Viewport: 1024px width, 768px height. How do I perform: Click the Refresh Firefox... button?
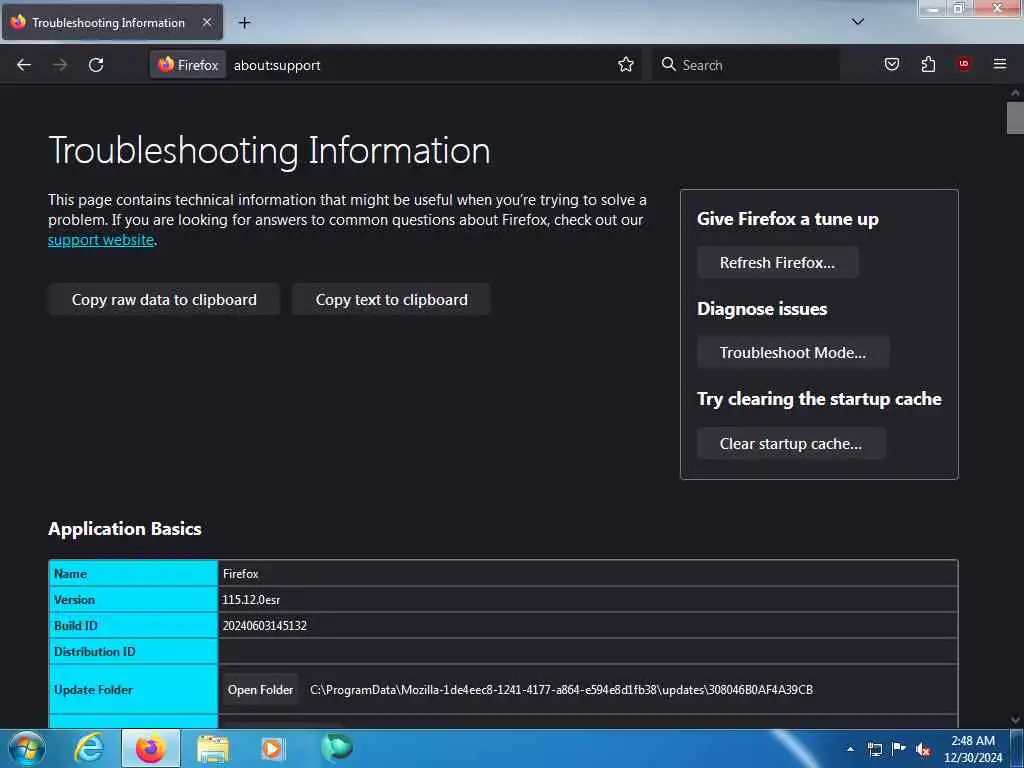(777, 263)
